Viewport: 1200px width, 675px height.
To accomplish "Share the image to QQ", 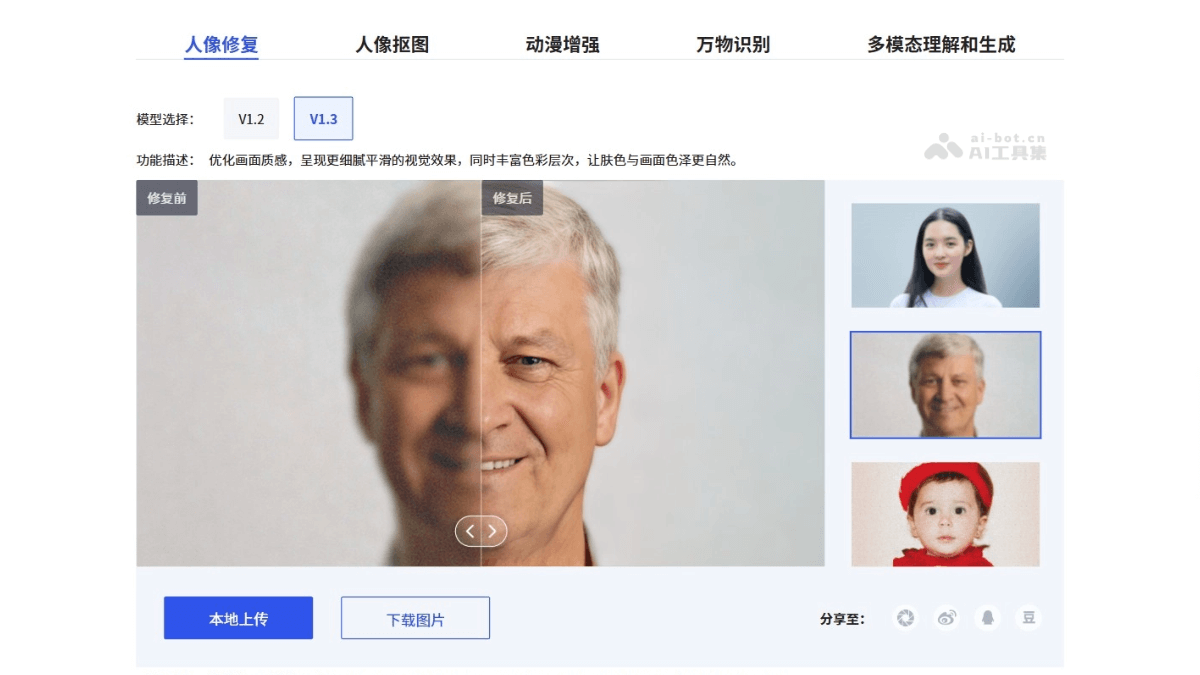I will click(x=988, y=618).
